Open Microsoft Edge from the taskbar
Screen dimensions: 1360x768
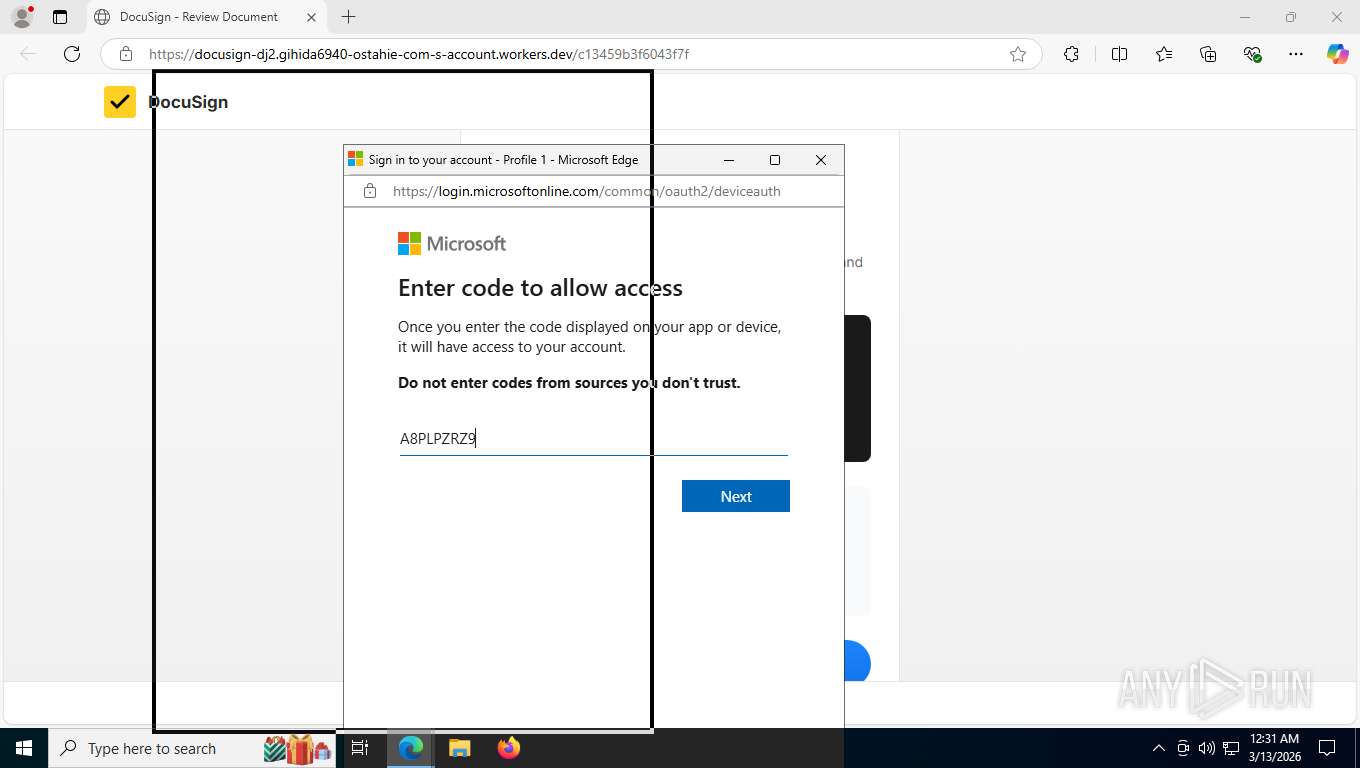(x=411, y=748)
